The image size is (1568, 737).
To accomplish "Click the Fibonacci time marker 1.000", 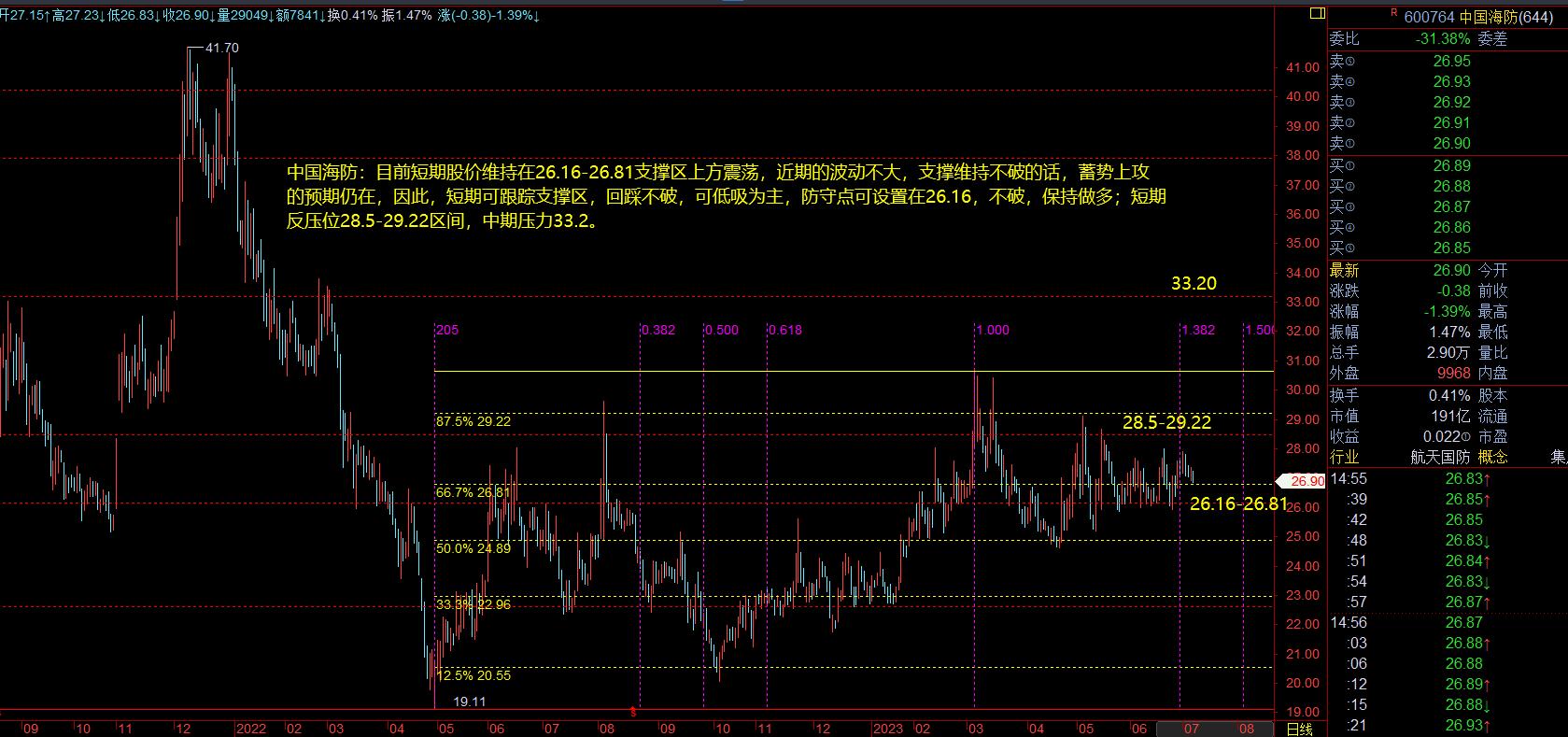I will (x=993, y=330).
